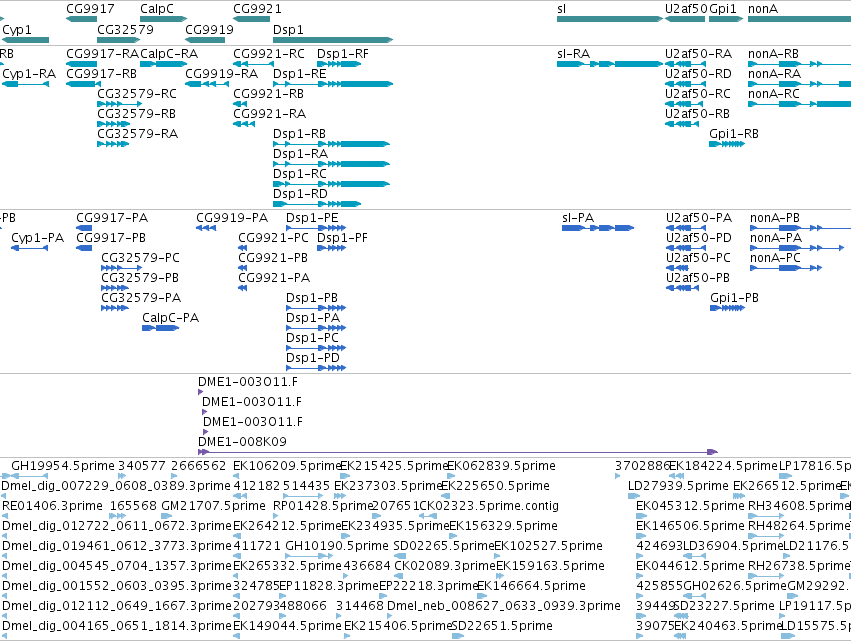Select the CalpC-RA transcript

pos(163,64)
